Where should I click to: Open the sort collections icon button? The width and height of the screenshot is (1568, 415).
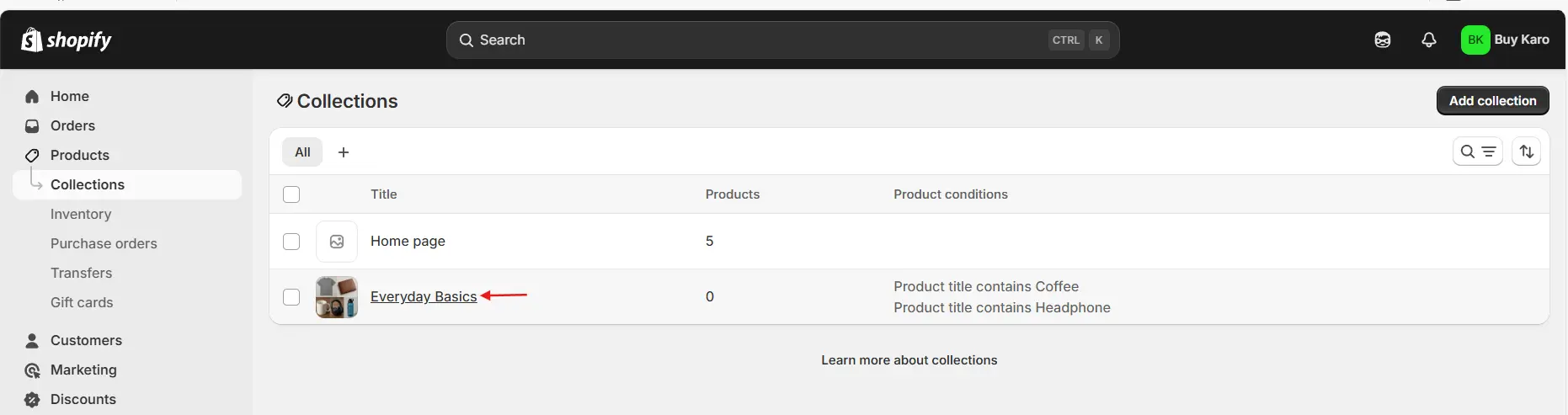pyautogui.click(x=1526, y=152)
